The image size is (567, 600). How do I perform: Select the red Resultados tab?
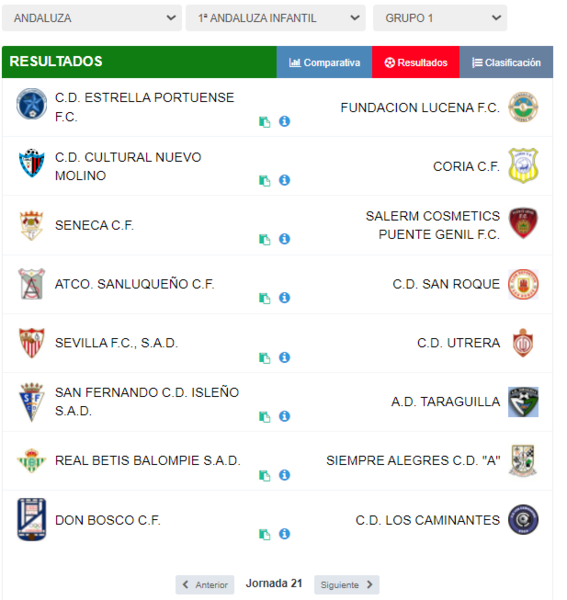coord(415,62)
